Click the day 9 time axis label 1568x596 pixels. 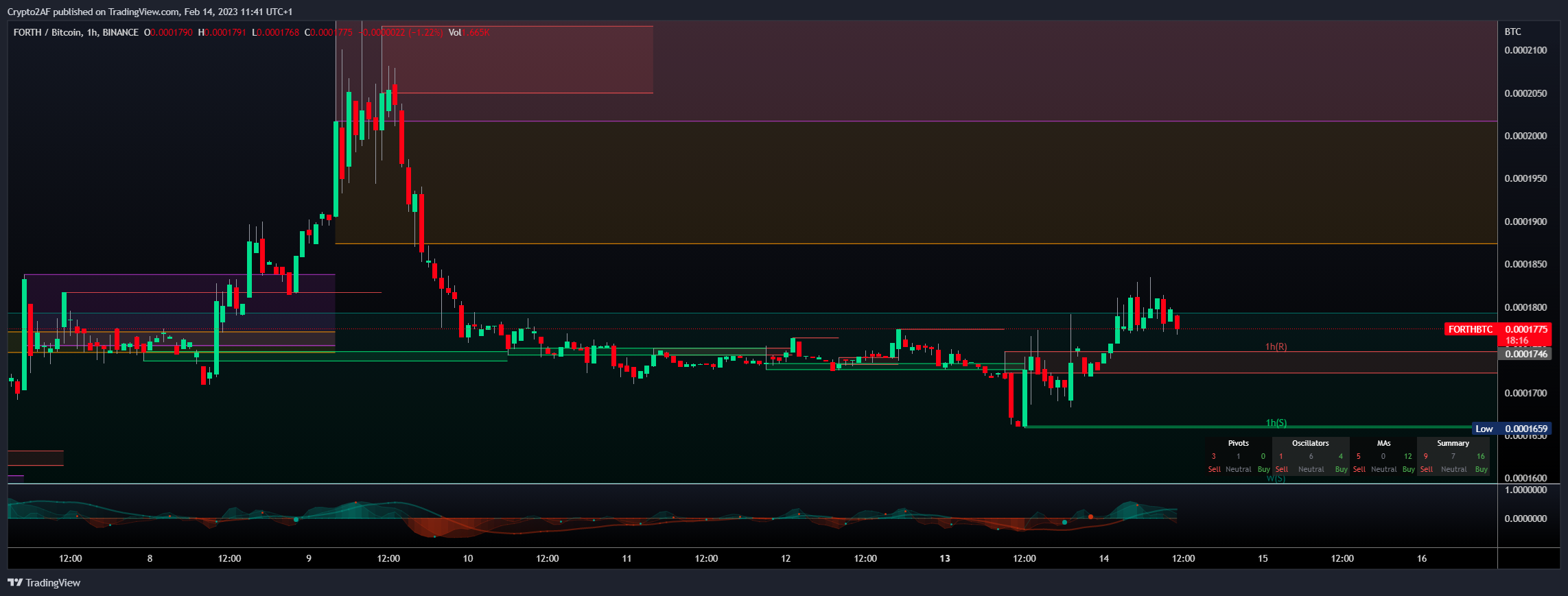click(309, 558)
